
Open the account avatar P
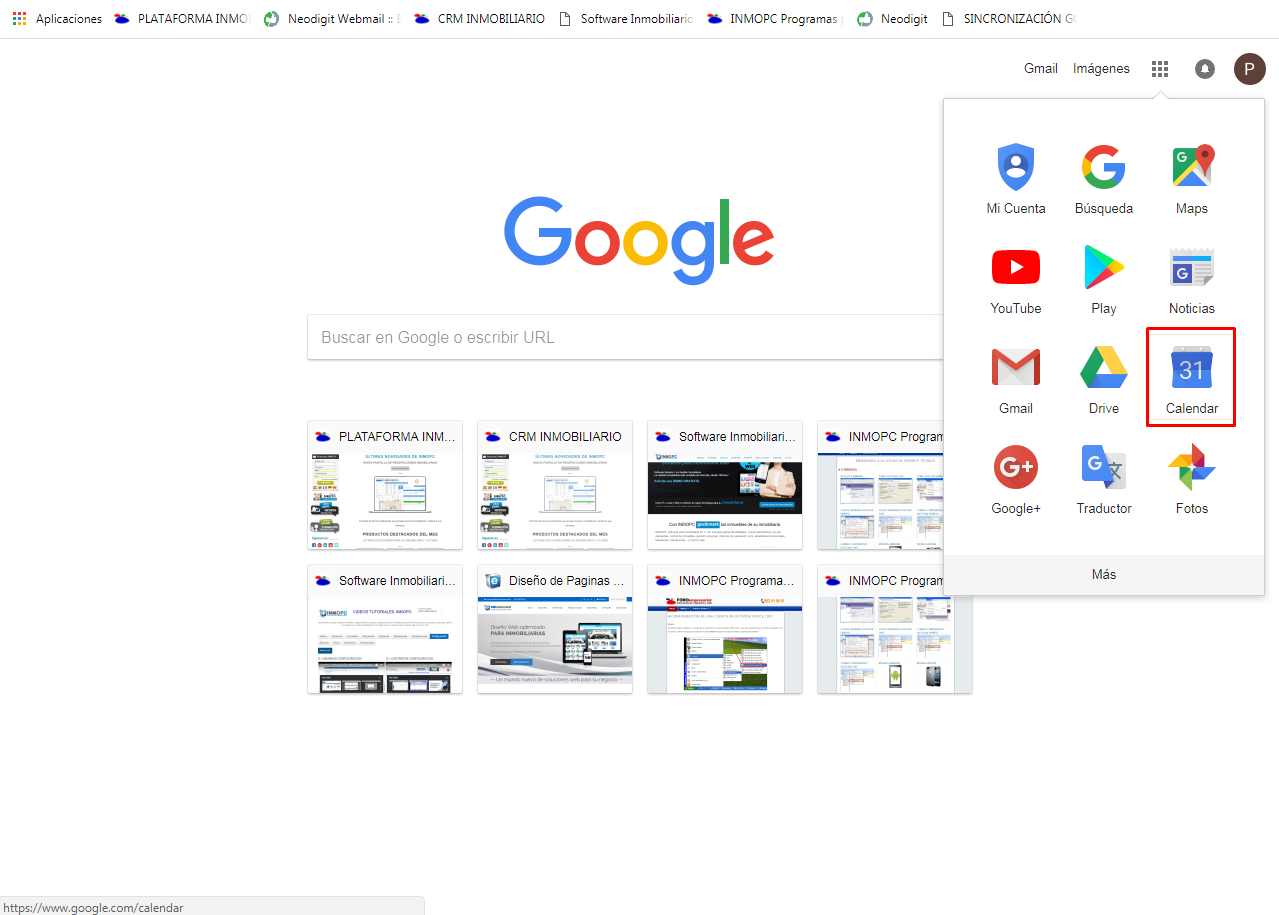click(x=1249, y=69)
